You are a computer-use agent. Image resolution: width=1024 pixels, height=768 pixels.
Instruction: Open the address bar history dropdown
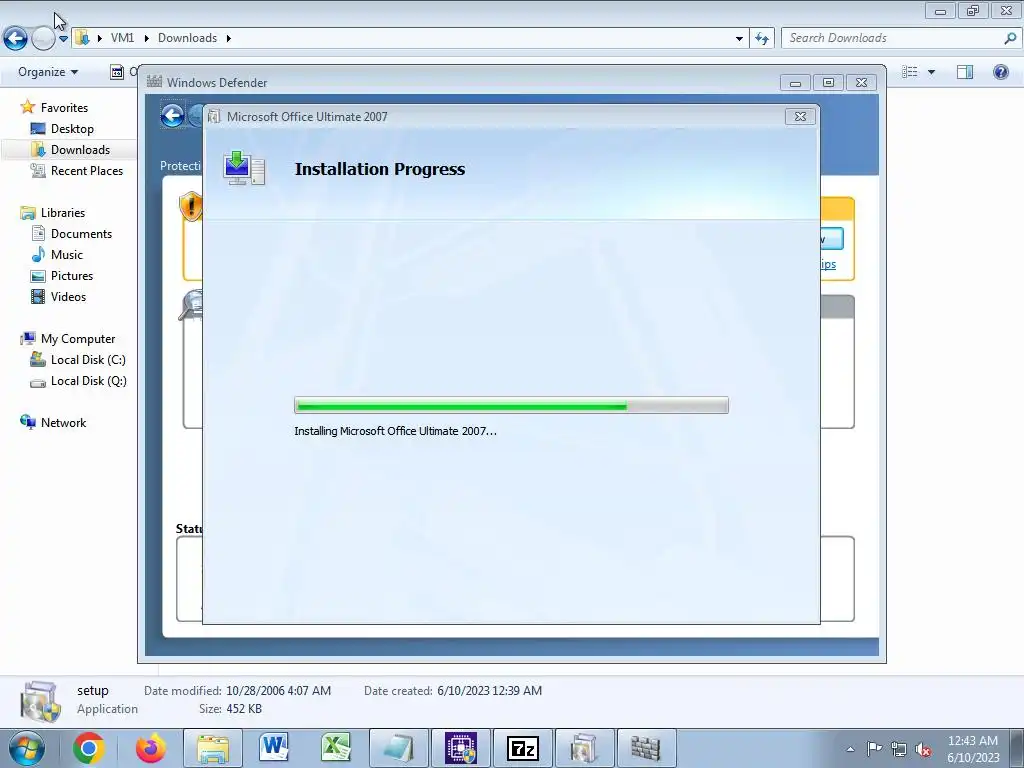click(x=739, y=39)
